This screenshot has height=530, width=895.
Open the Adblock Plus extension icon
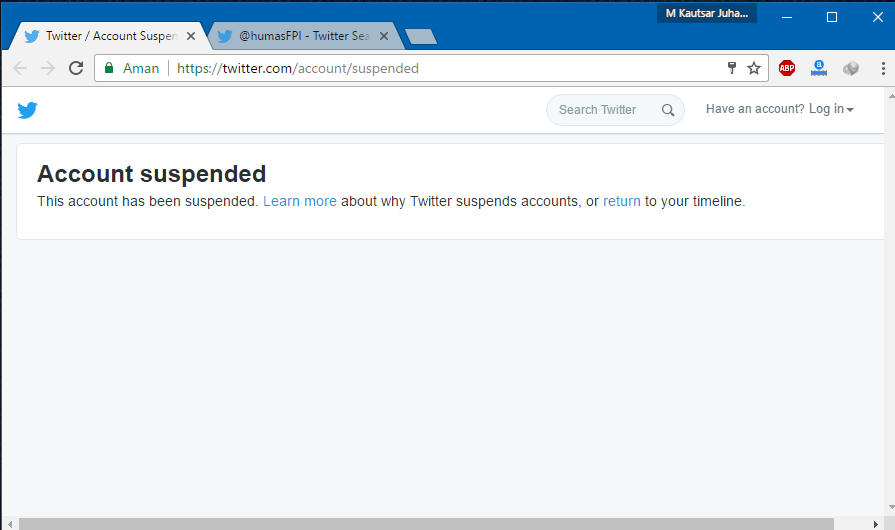787,68
